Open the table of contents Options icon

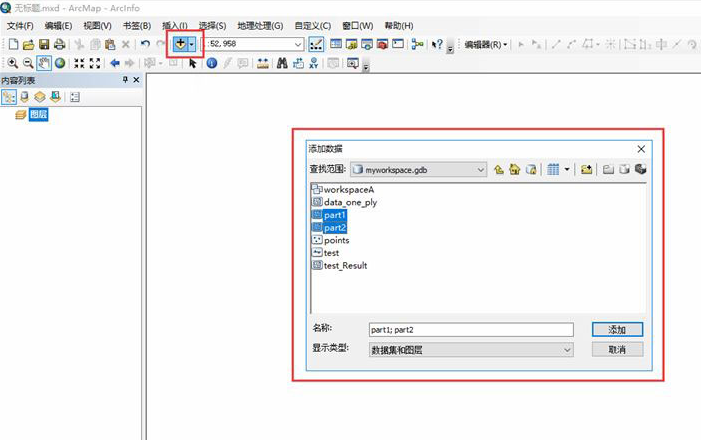(x=75, y=97)
